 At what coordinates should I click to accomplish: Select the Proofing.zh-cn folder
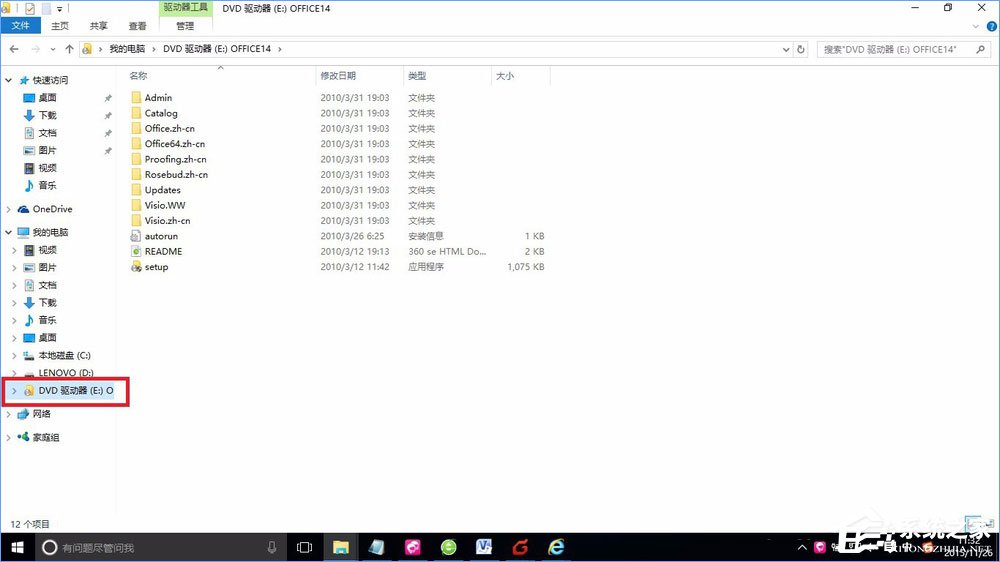tap(175, 159)
